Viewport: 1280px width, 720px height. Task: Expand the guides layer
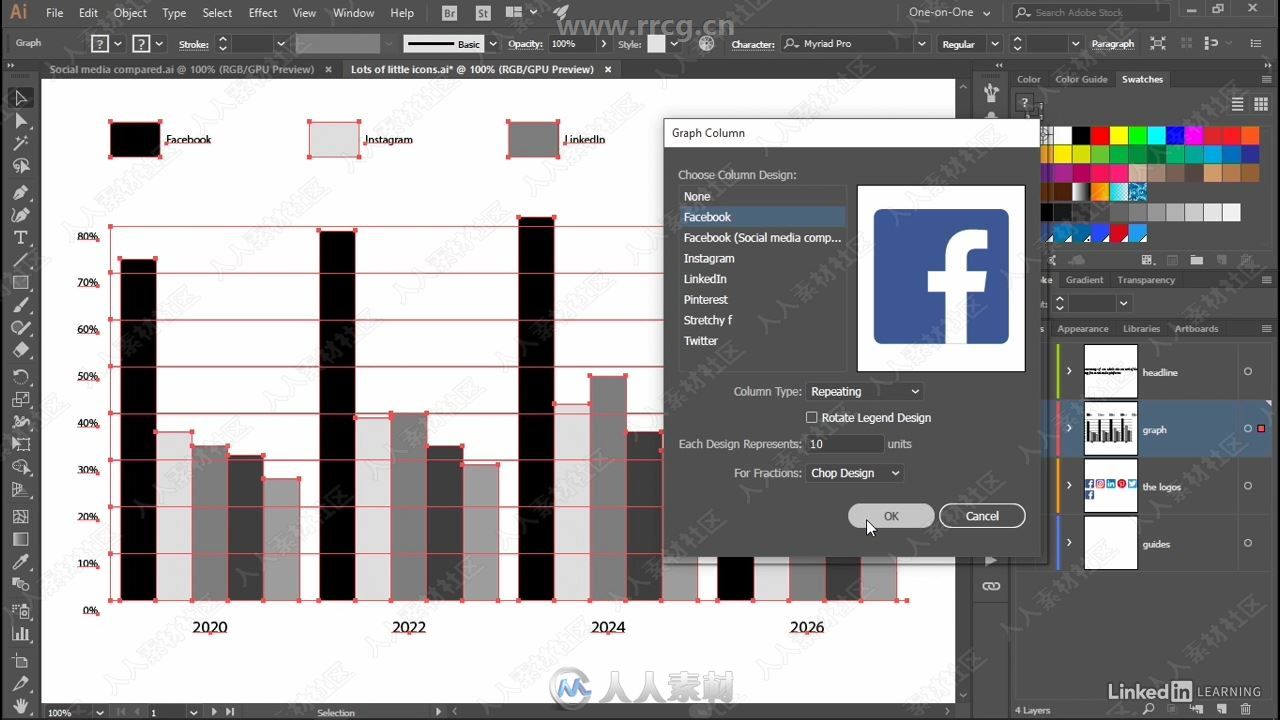[1069, 543]
